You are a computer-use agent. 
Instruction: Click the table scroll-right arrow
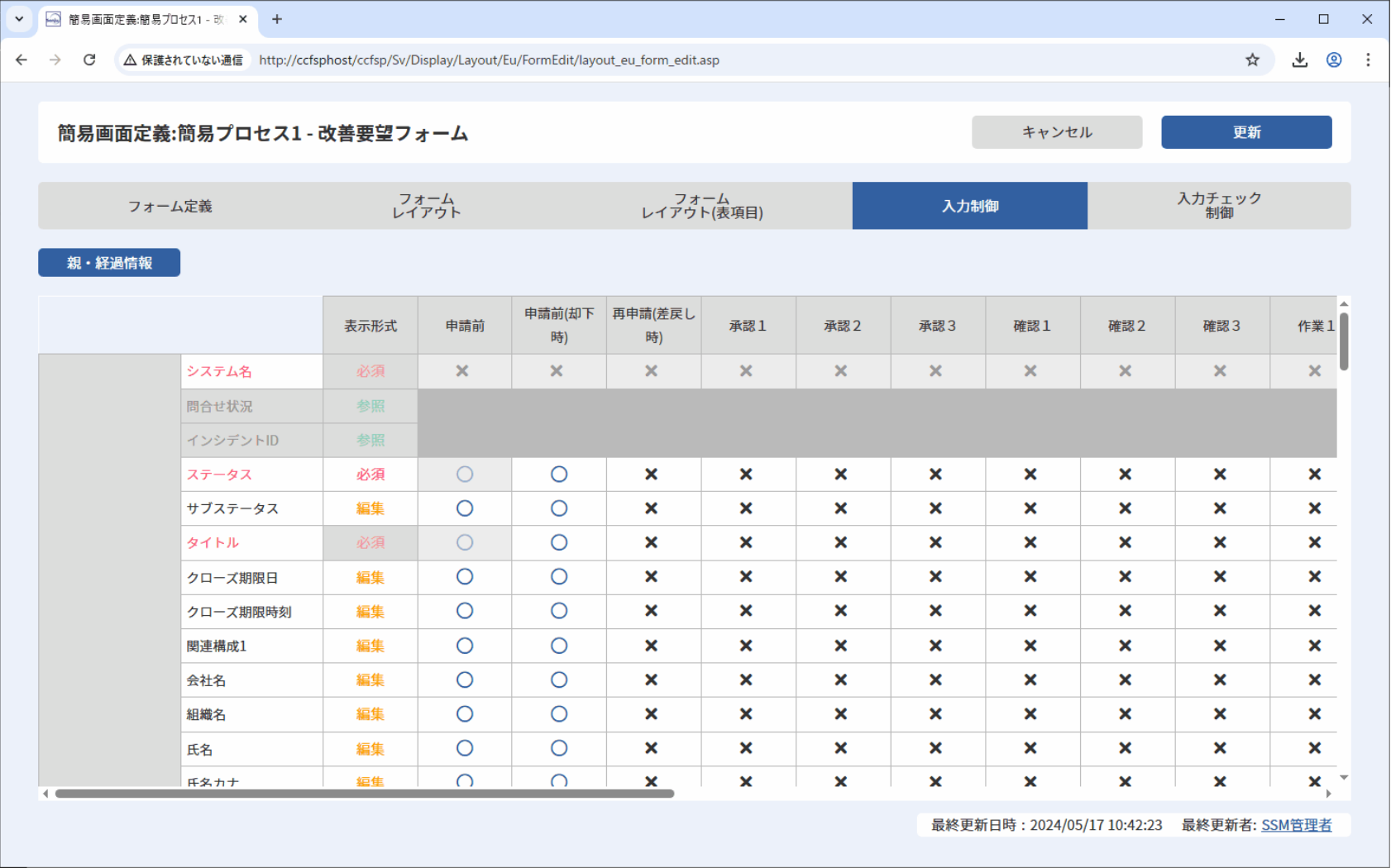(1328, 794)
